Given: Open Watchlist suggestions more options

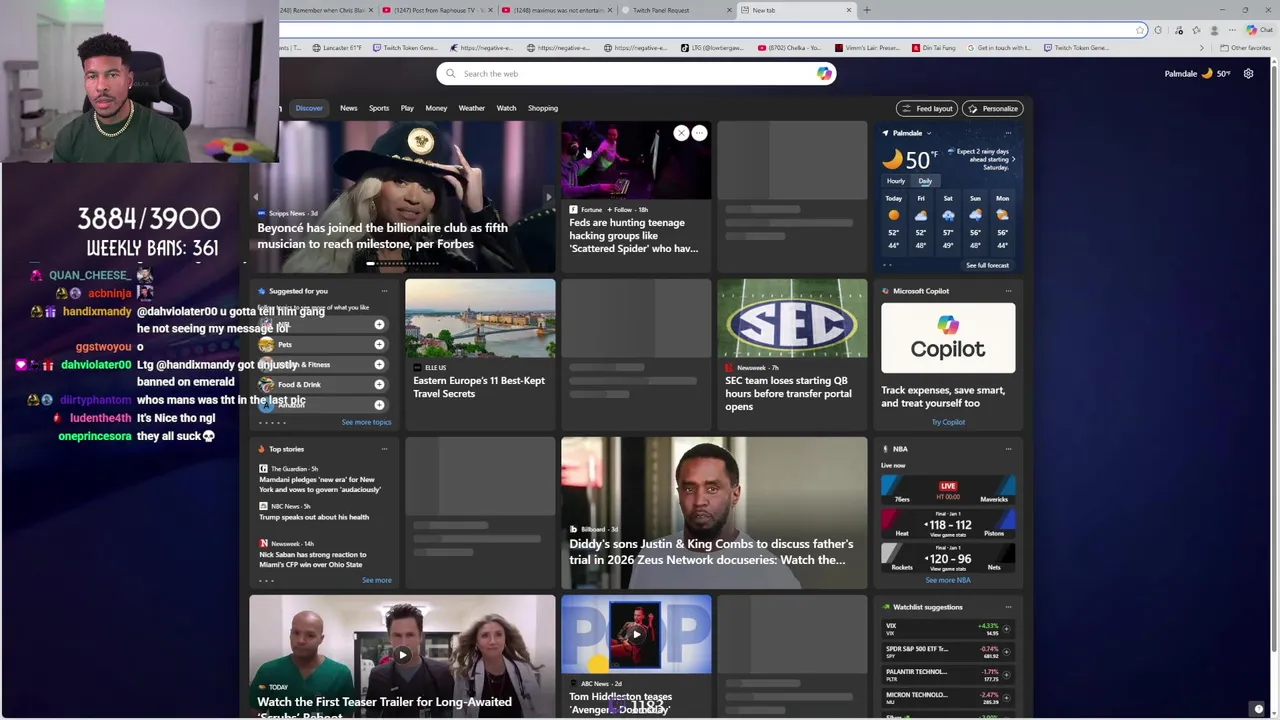Looking at the screenshot, I should (x=1008, y=607).
